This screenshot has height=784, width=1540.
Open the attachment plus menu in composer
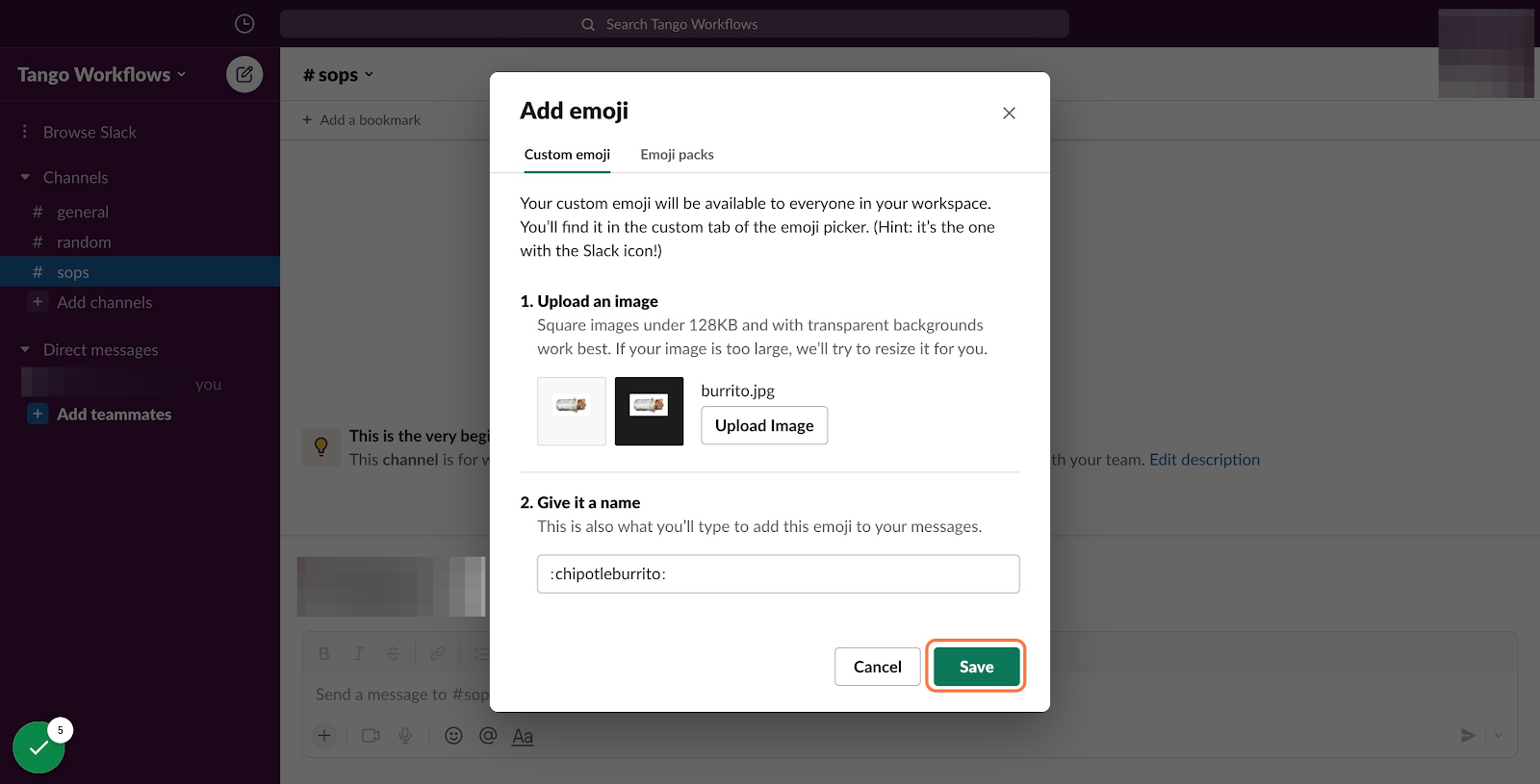324,736
